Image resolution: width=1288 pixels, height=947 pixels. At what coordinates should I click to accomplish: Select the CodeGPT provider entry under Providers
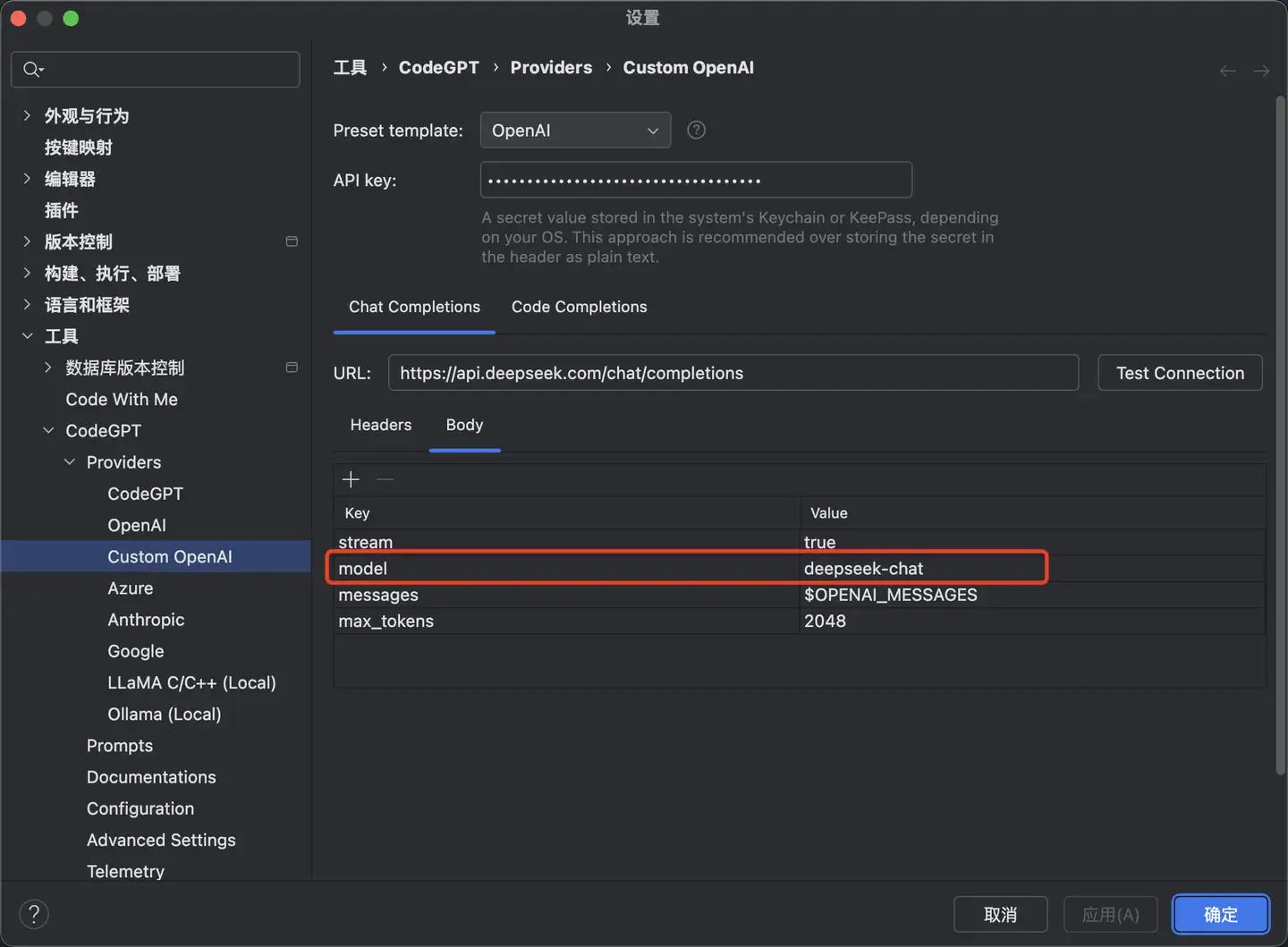coord(145,494)
